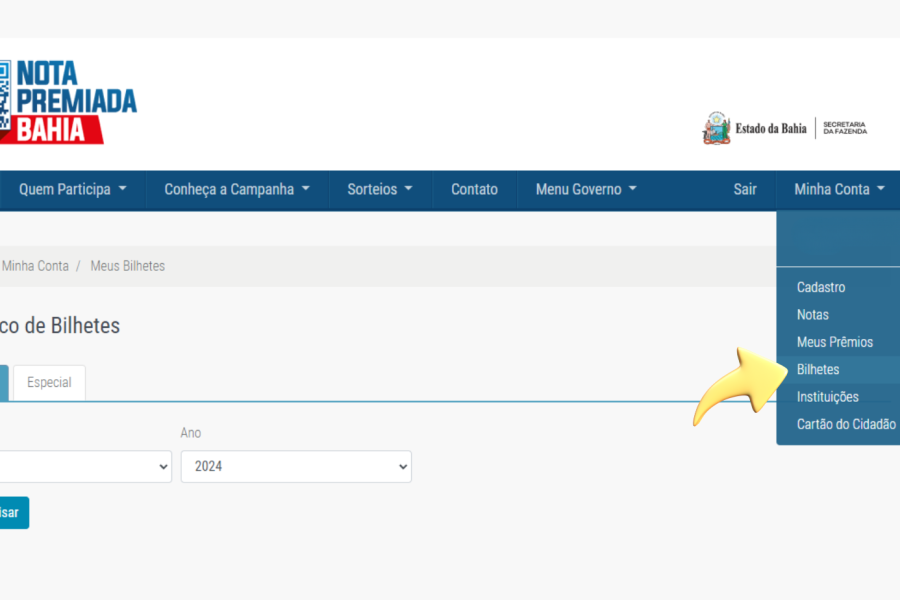Click the Estado da Bahia coat of arms

point(716,128)
